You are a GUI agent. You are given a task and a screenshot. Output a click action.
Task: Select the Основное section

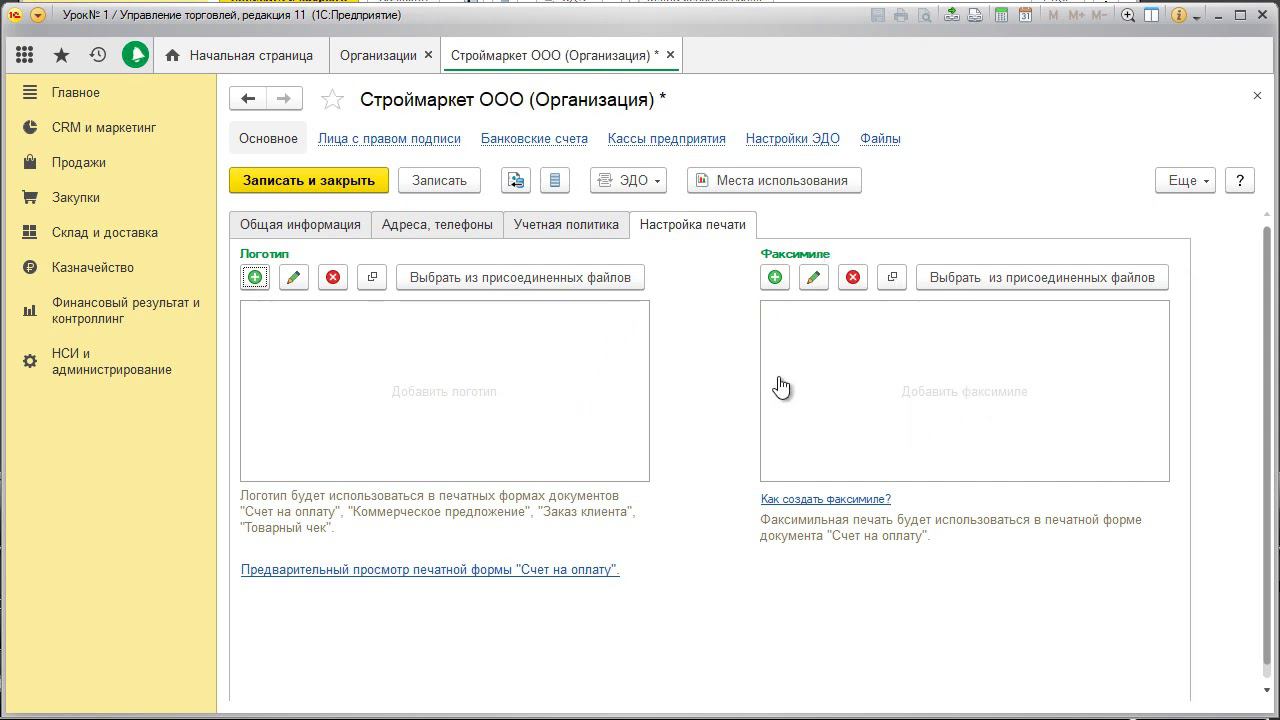click(268, 139)
